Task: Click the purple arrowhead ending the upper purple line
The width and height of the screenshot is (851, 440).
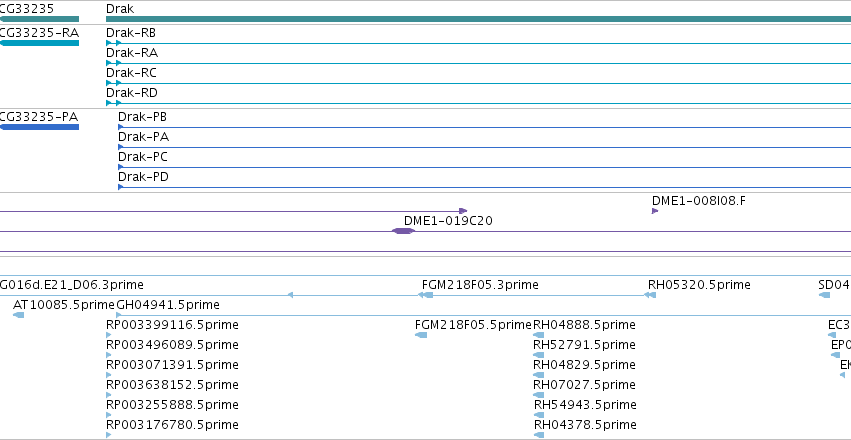Action: click(463, 211)
